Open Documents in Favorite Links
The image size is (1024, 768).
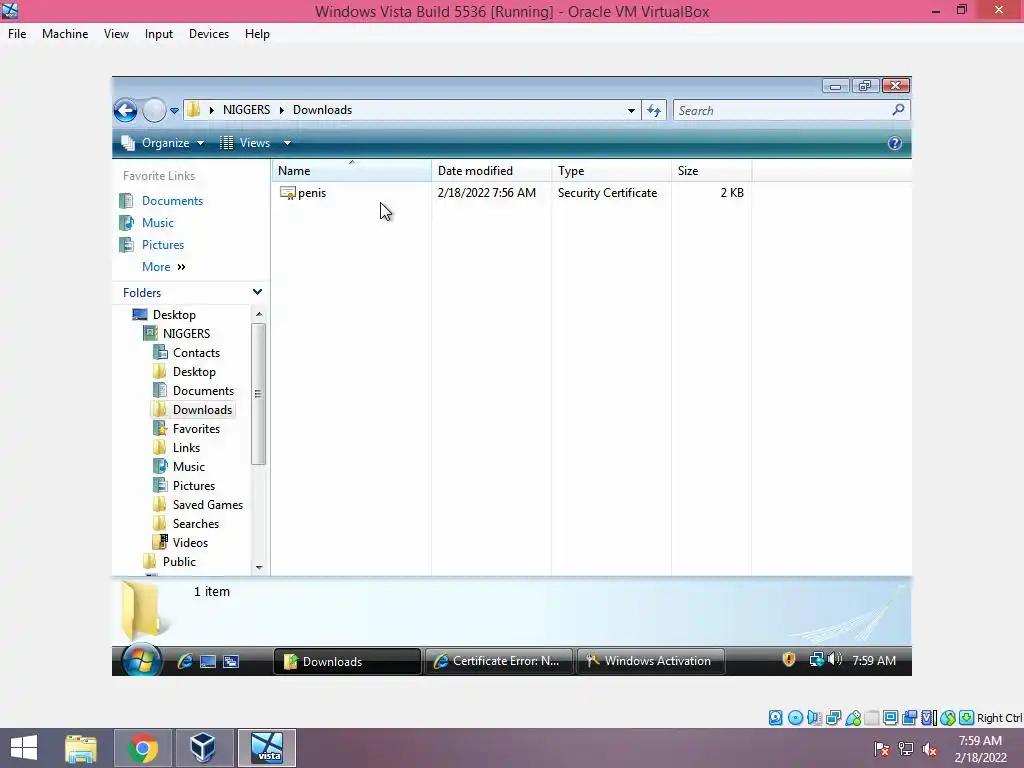[x=172, y=200]
